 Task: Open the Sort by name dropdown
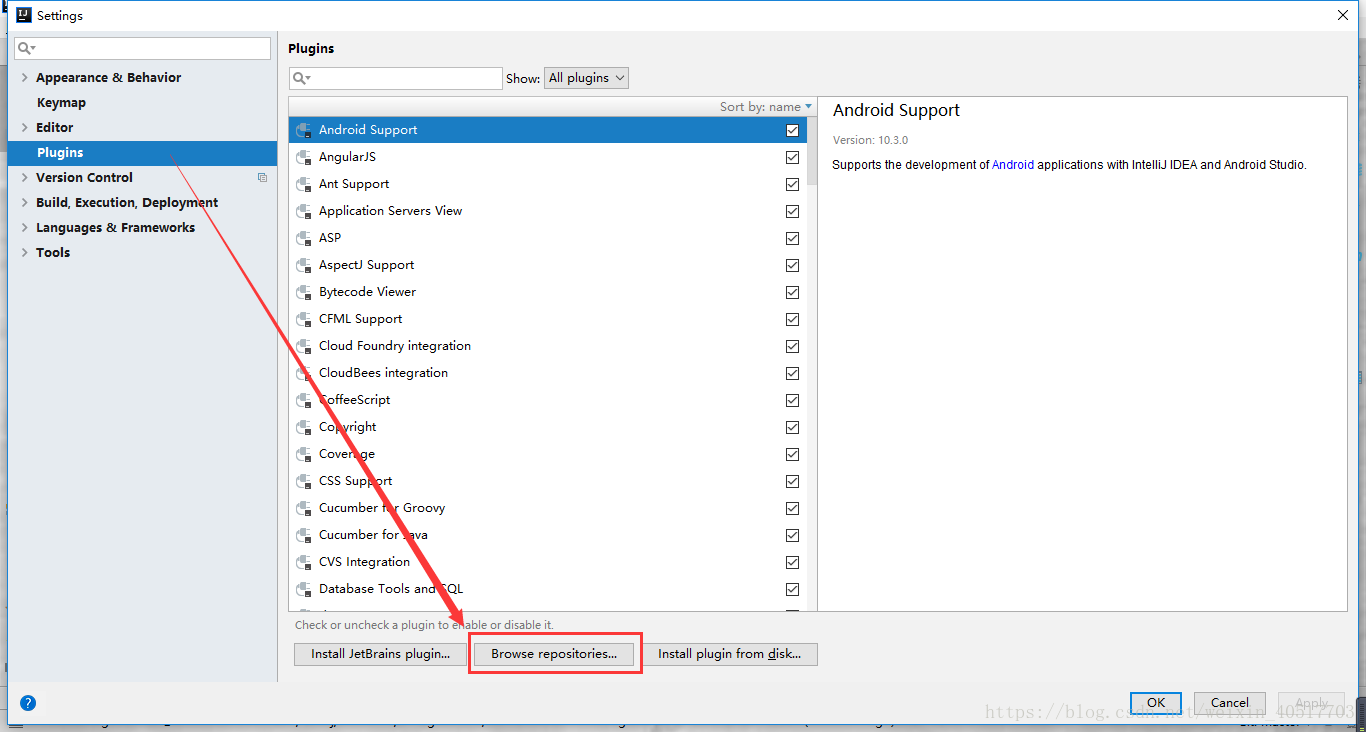(766, 107)
